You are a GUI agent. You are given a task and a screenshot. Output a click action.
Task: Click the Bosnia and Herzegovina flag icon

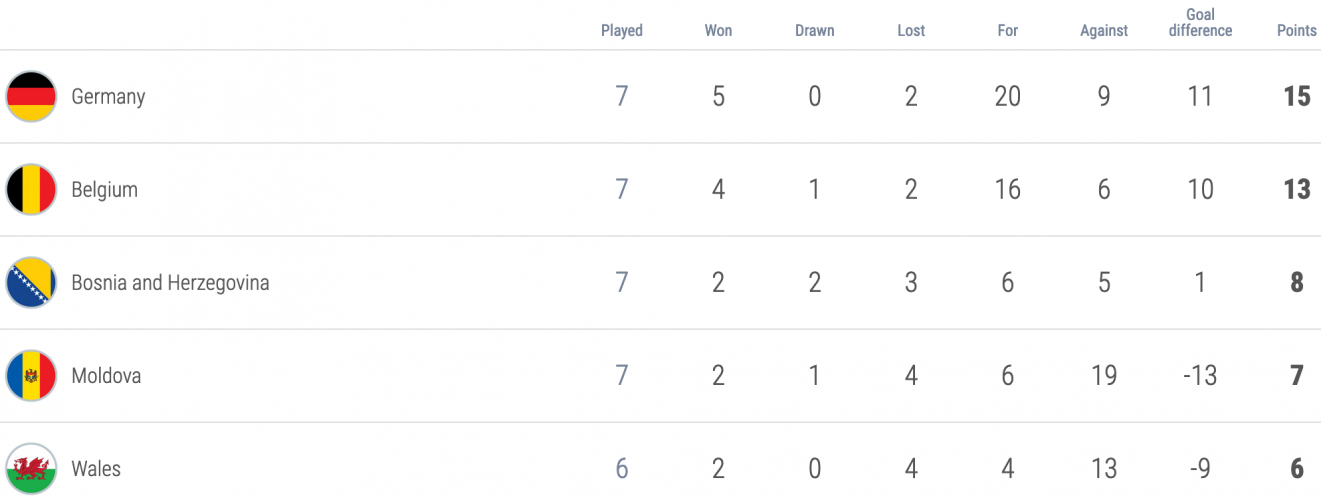click(x=31, y=283)
